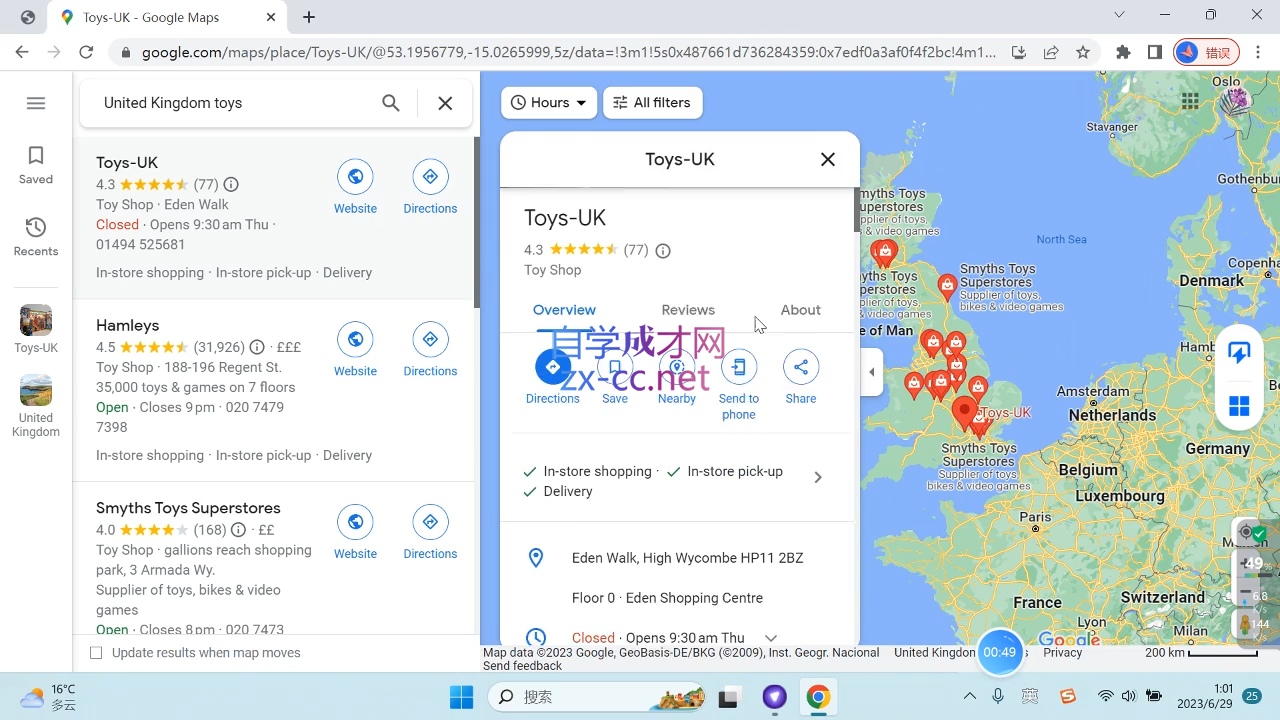The width and height of the screenshot is (1280, 720).
Task: Expand the Toys-UK opening hours
Action: coord(770,637)
